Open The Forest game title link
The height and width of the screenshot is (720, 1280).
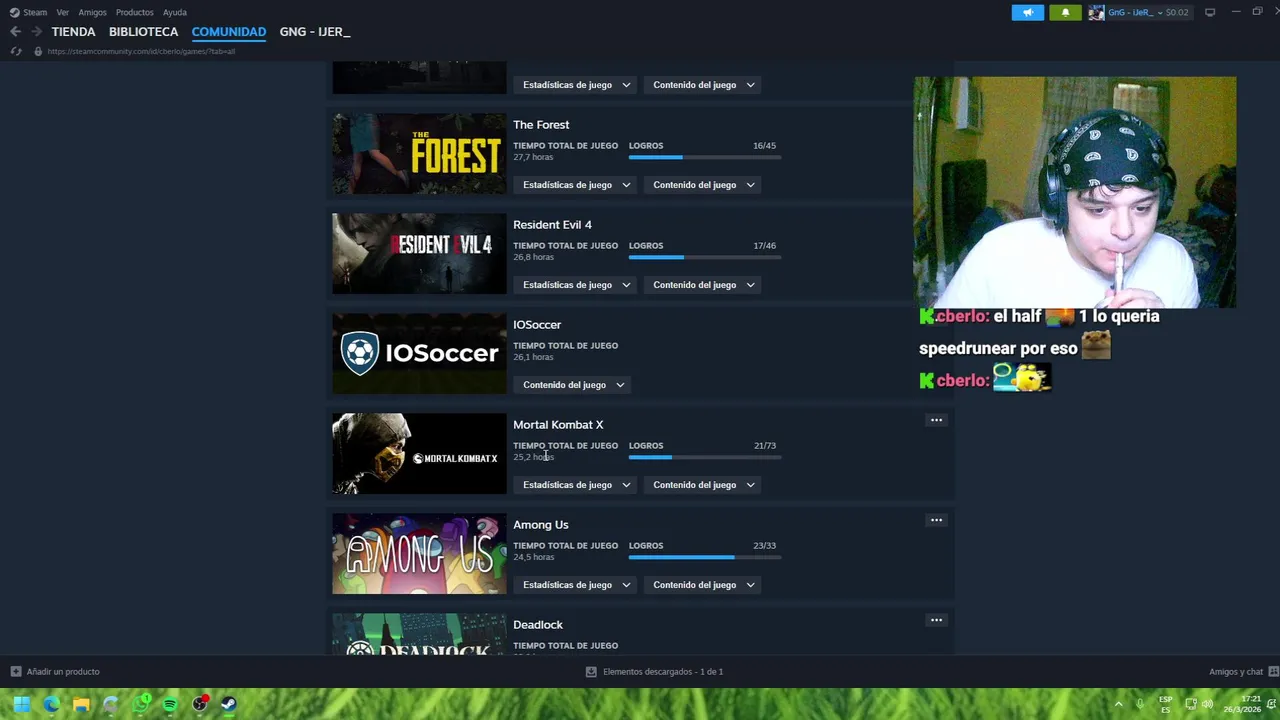coord(541,125)
